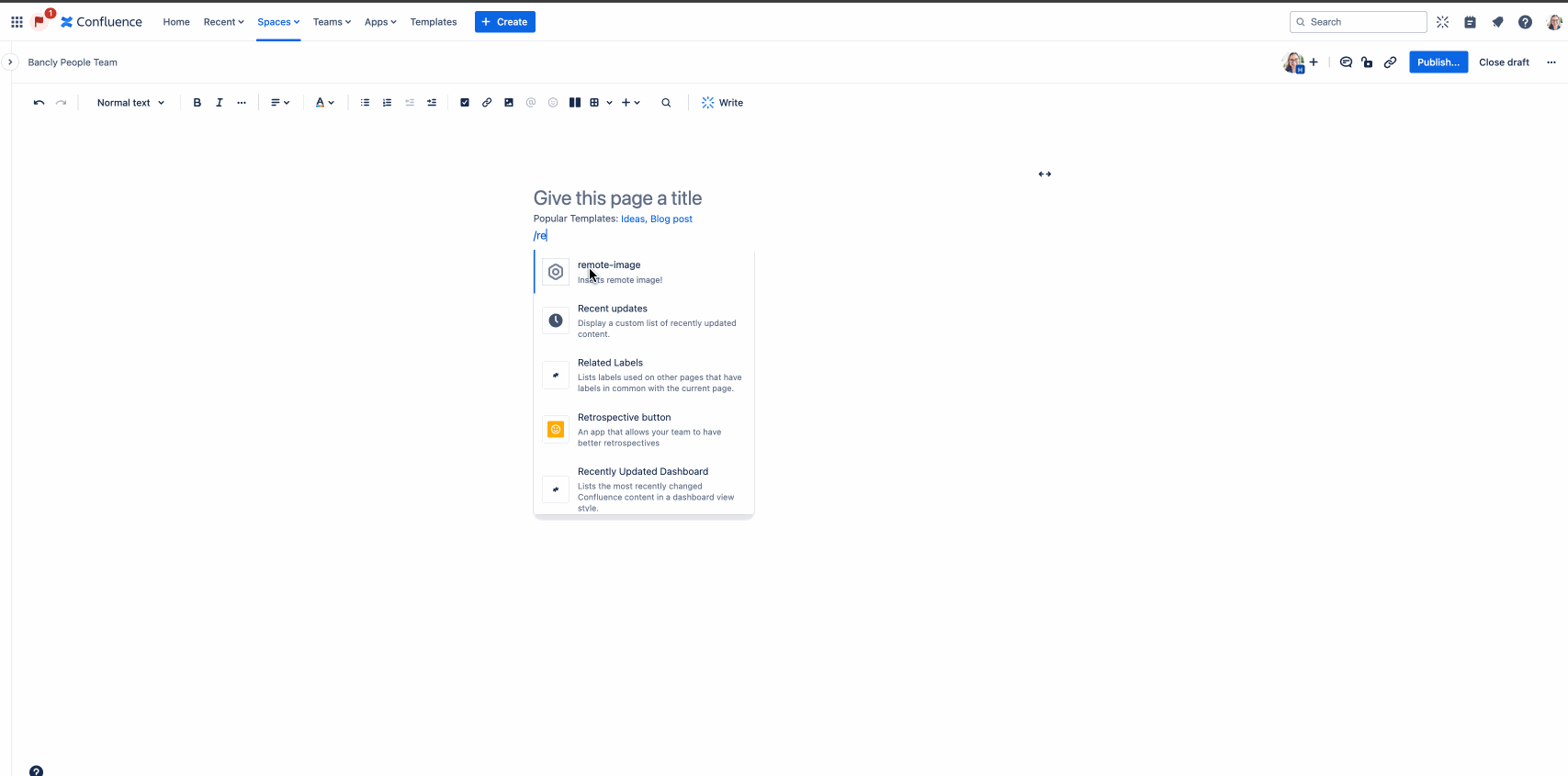Image resolution: width=1568 pixels, height=776 pixels.
Task: Select remote-image from slash menu
Action: click(x=644, y=272)
